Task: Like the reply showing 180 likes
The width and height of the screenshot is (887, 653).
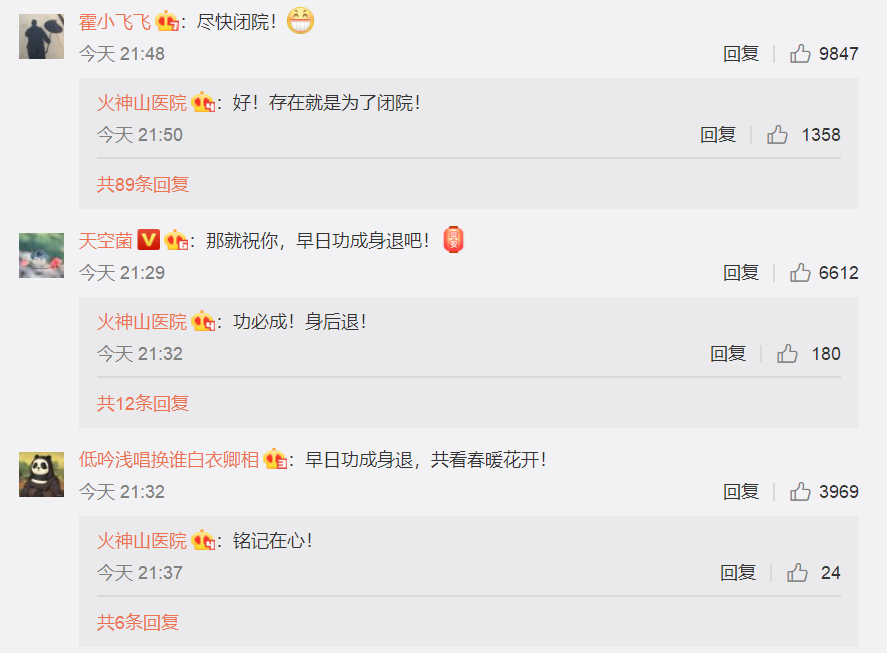Action: pyautogui.click(x=787, y=354)
